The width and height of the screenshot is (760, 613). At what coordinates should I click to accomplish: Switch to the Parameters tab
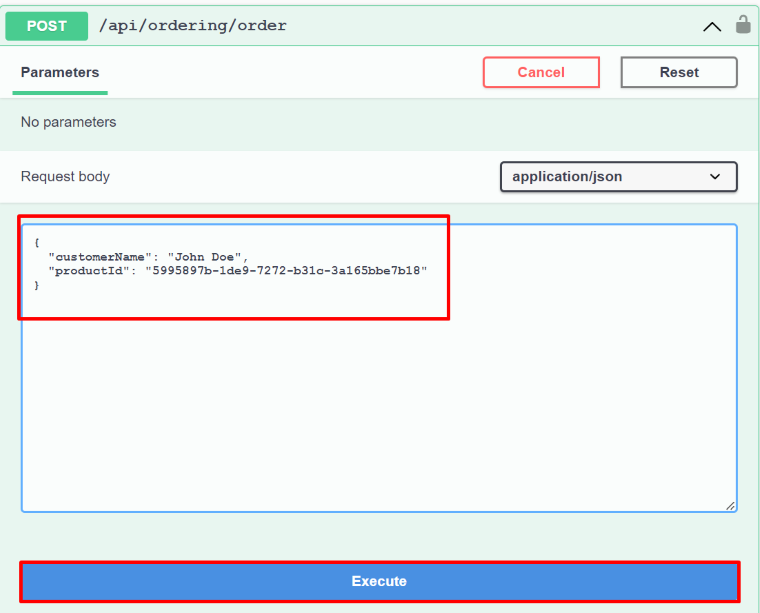(60, 72)
